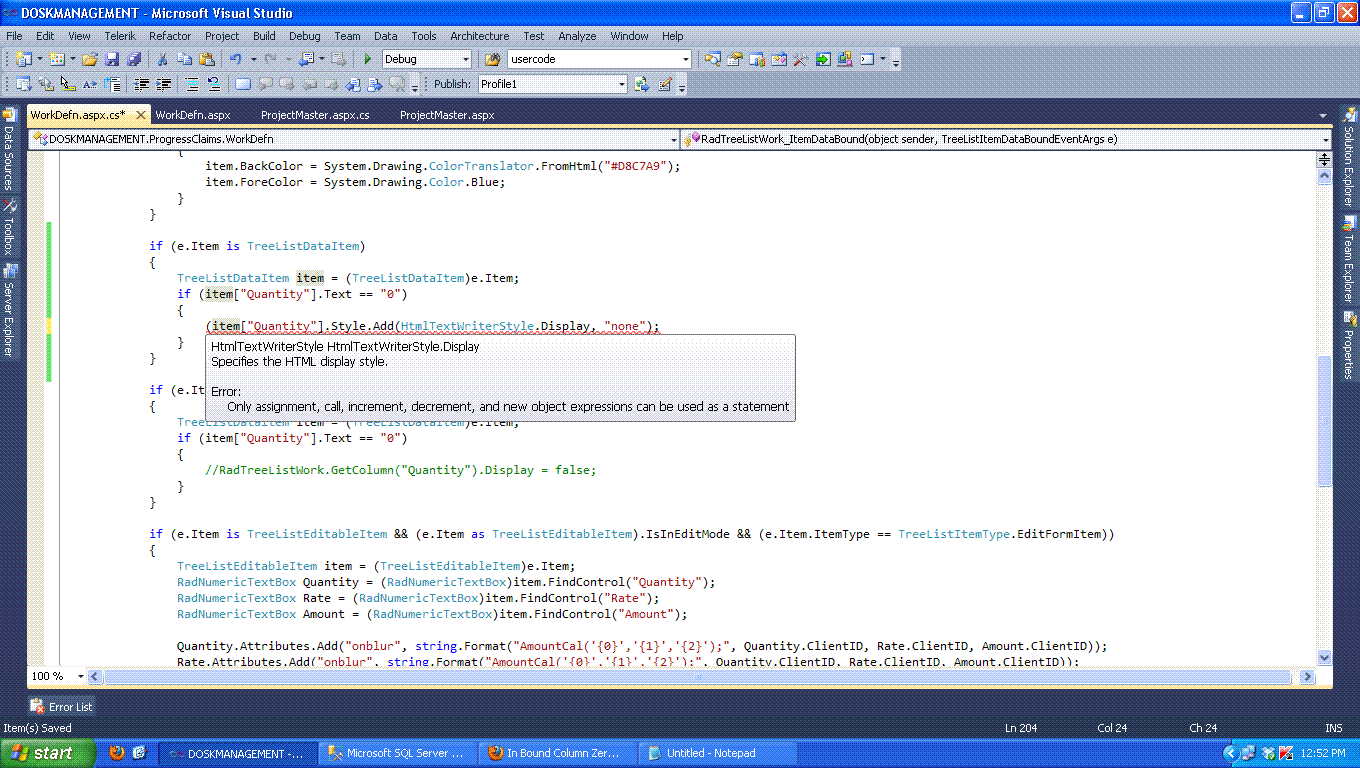Open the Refactor menu

pos(170,36)
